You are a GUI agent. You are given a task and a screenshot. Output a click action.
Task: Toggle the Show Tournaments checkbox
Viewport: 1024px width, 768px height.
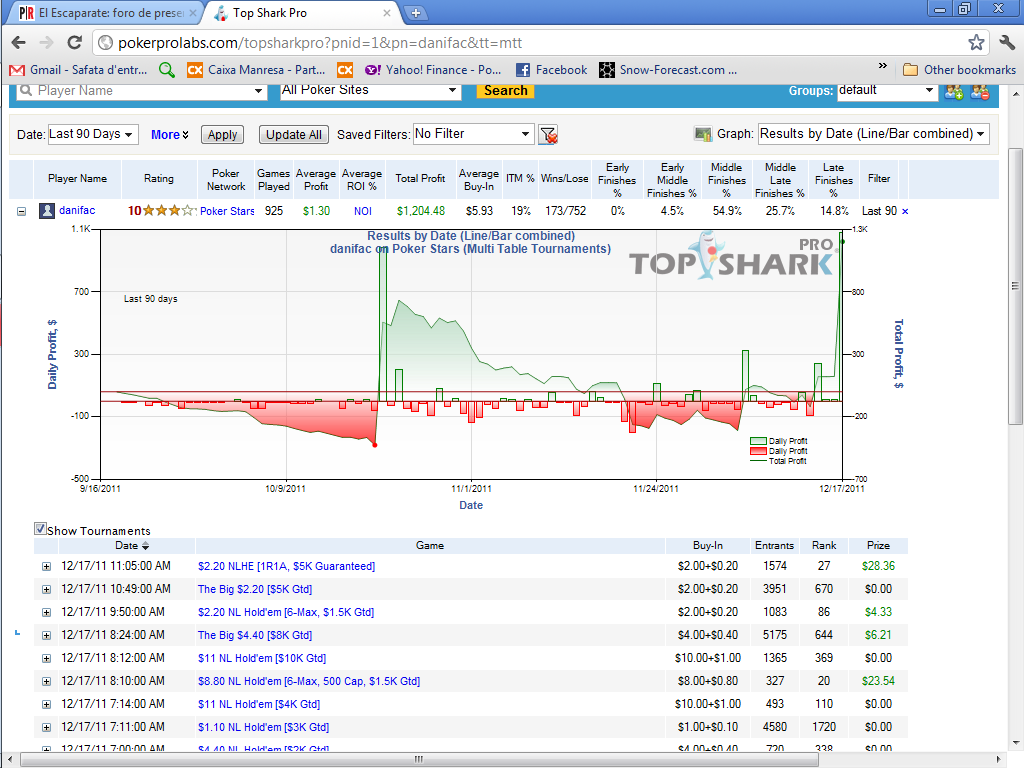point(40,529)
